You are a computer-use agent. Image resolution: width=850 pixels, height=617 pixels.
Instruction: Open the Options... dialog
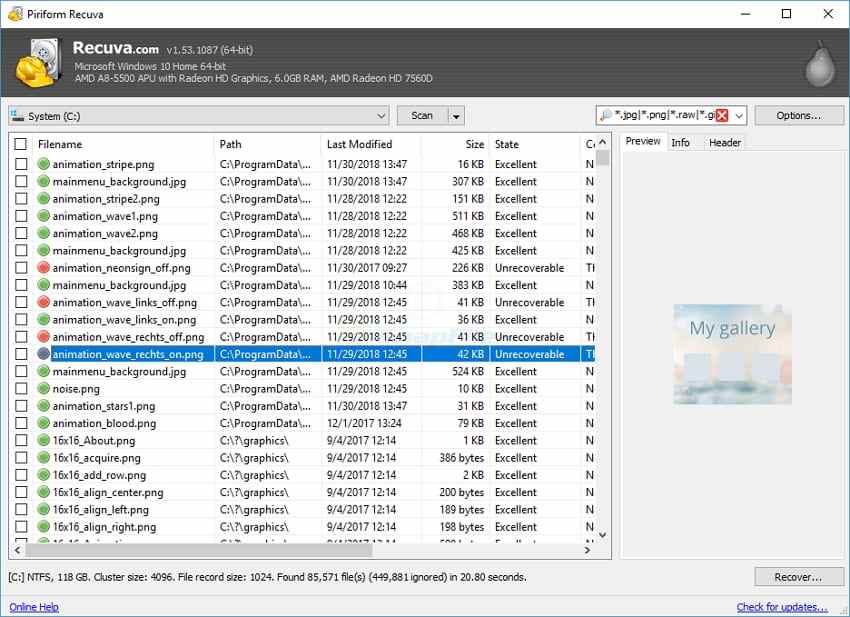pos(799,115)
